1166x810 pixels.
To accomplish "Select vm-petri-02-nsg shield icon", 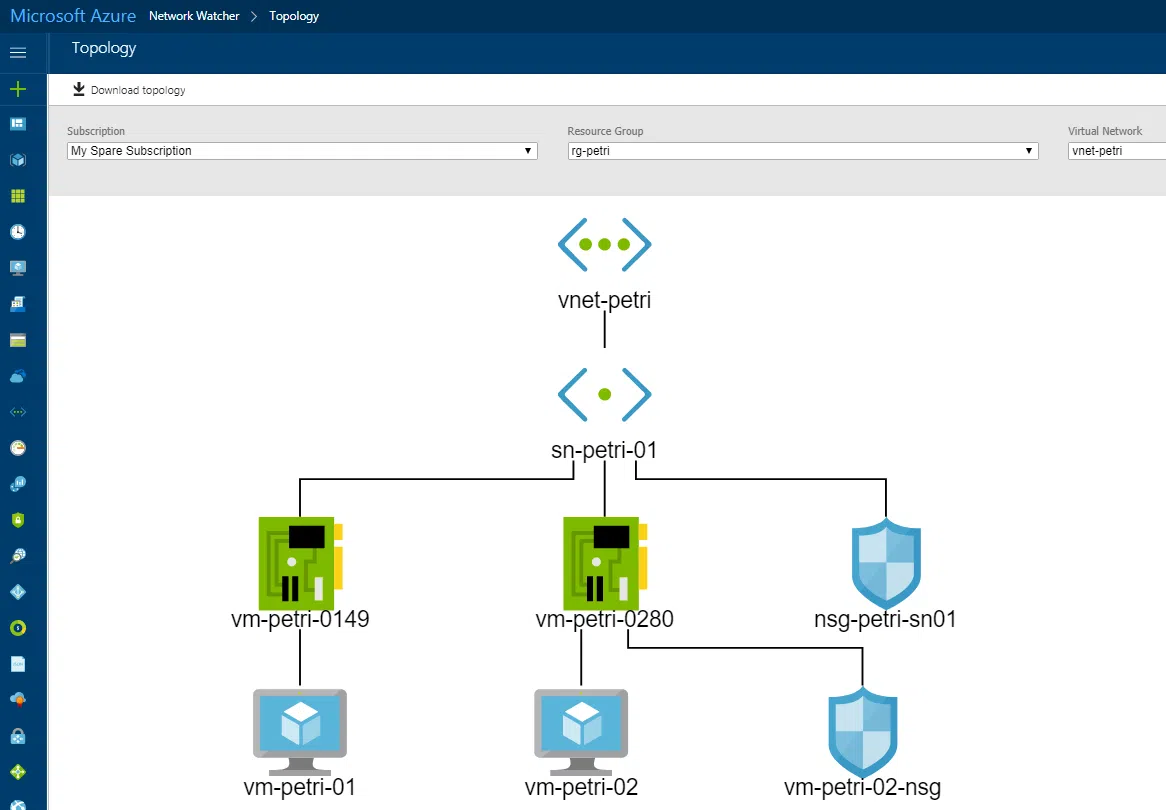I will click(863, 732).
